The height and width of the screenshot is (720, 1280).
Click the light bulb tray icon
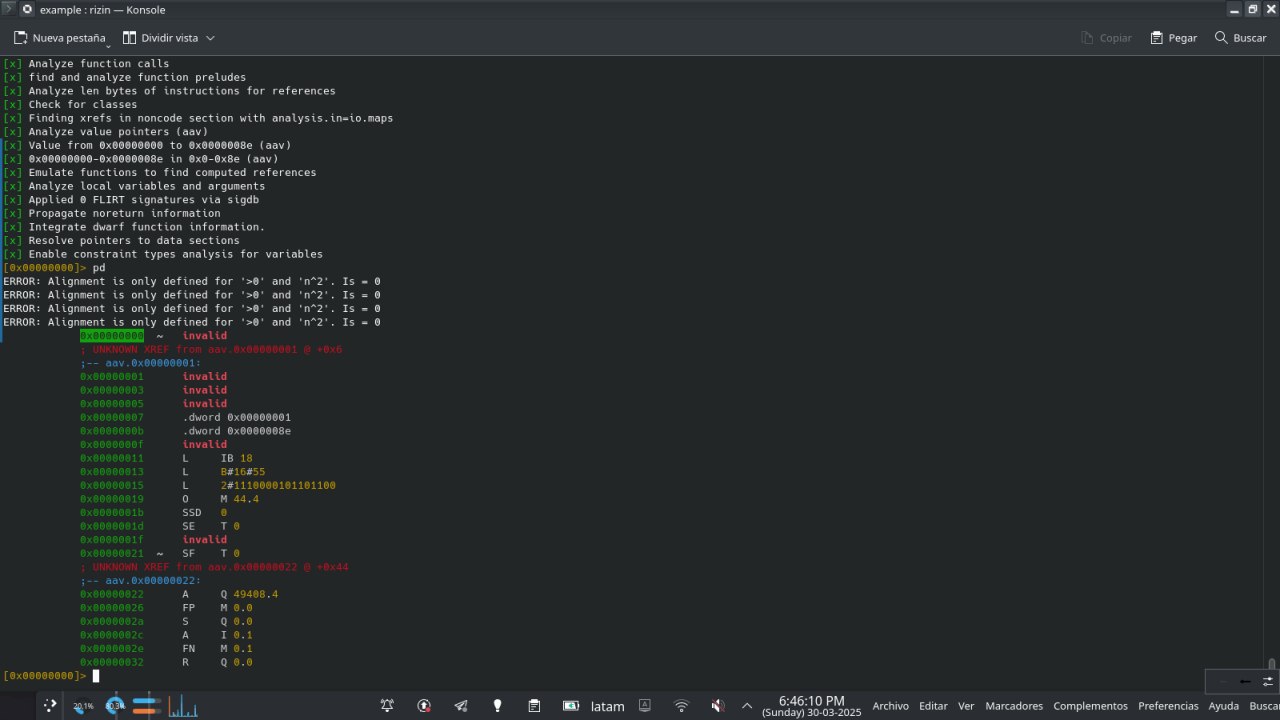(x=497, y=706)
